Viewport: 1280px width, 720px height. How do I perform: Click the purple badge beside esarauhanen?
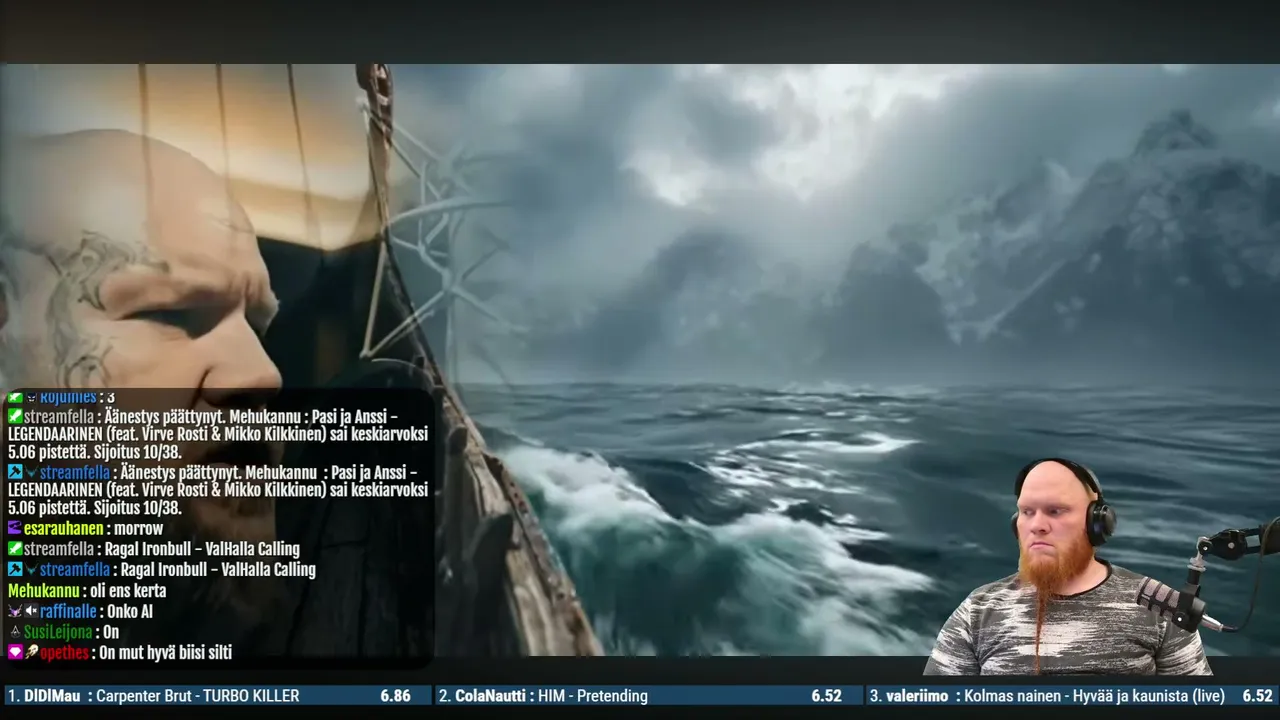[14, 528]
